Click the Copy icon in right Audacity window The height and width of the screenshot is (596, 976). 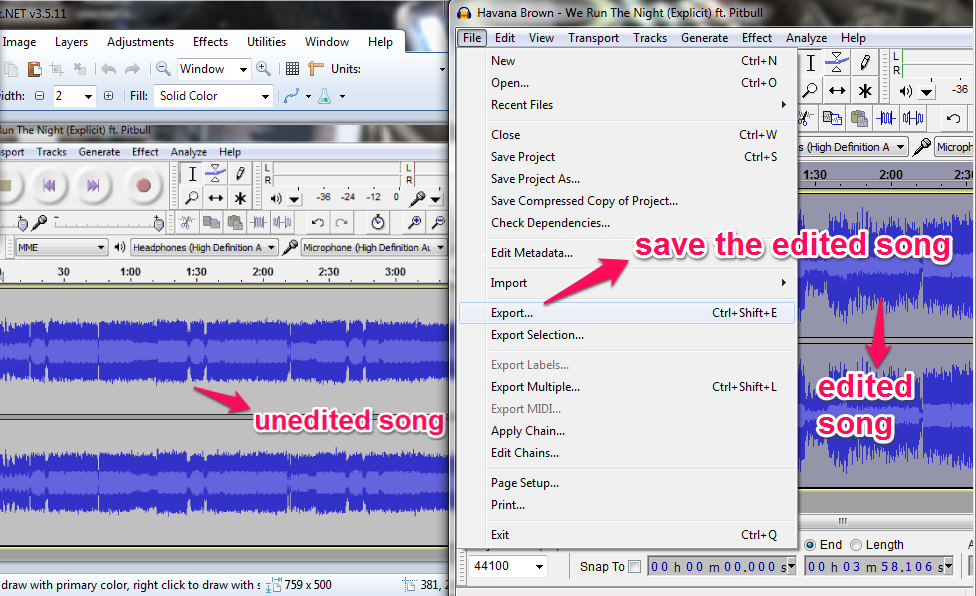832,118
